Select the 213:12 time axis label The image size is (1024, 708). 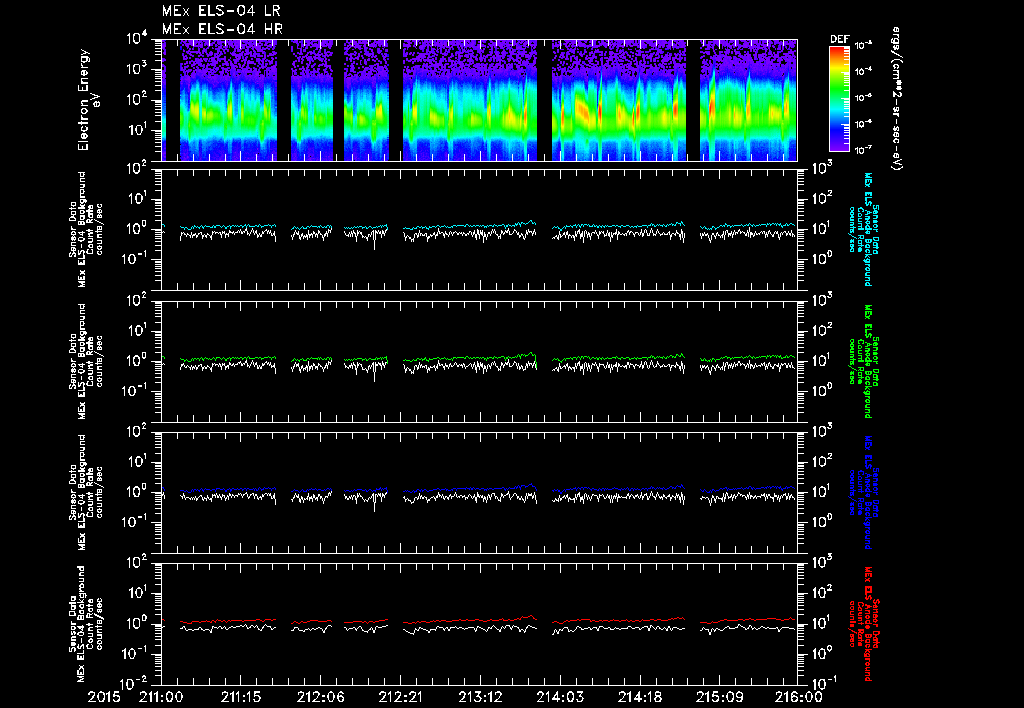click(481, 696)
